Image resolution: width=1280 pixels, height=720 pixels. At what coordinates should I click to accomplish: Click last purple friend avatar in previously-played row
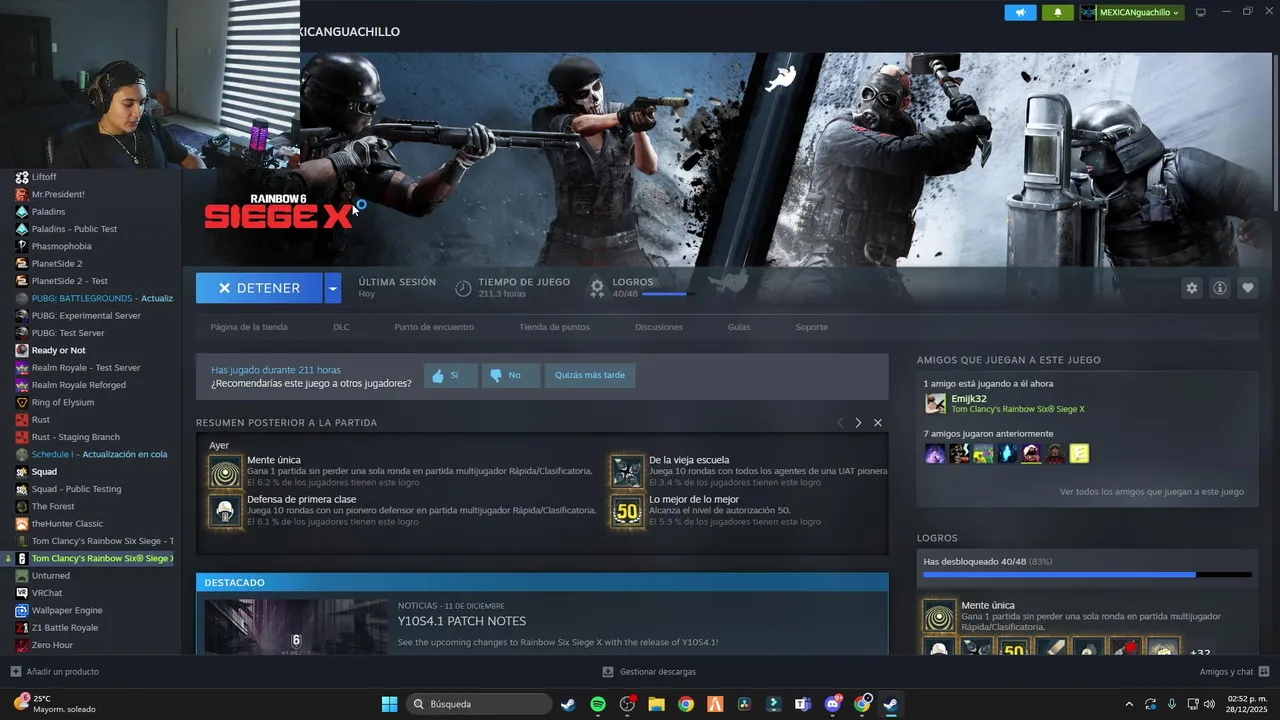(x=1031, y=454)
